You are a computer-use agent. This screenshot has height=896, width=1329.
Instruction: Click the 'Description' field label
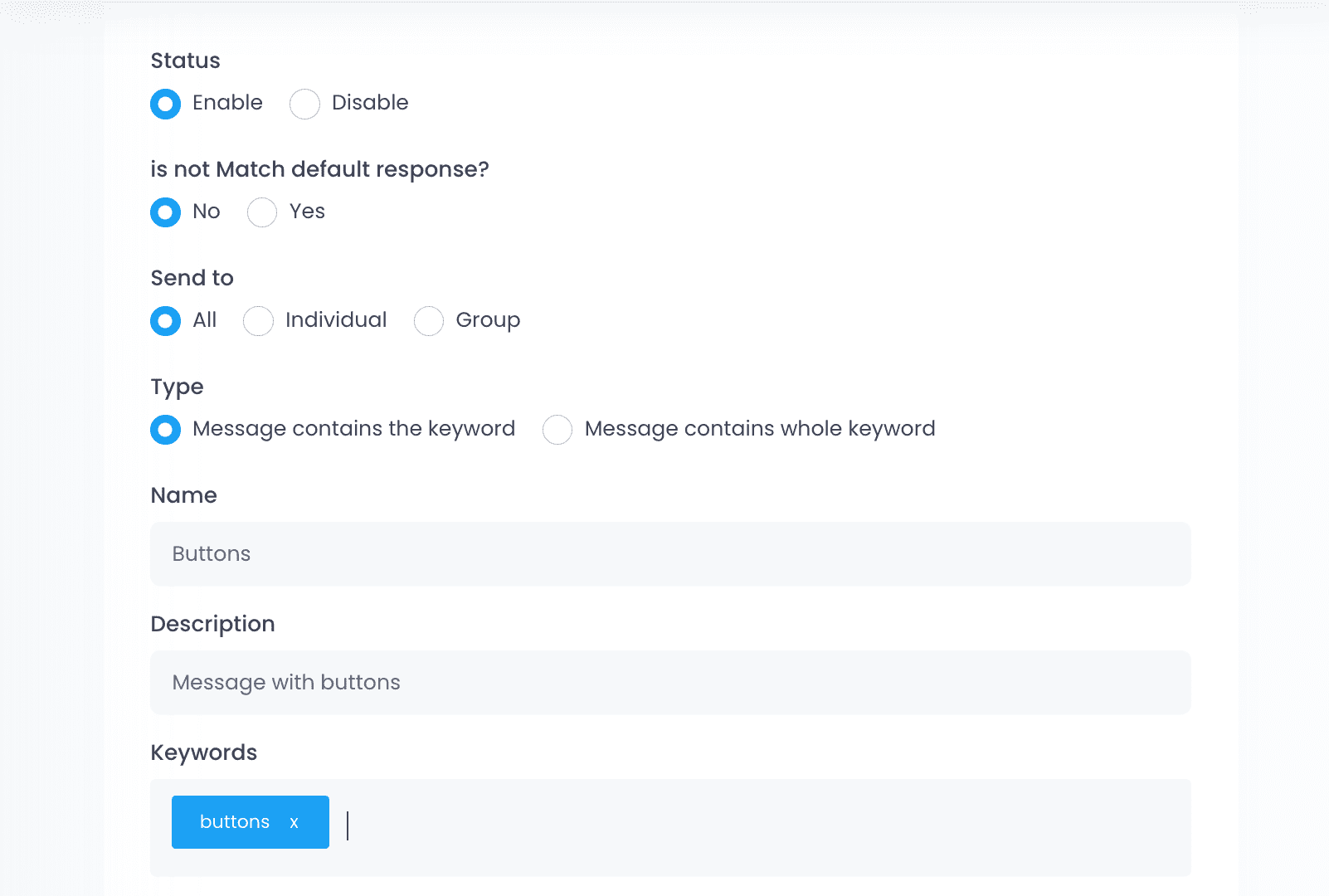pos(212,624)
